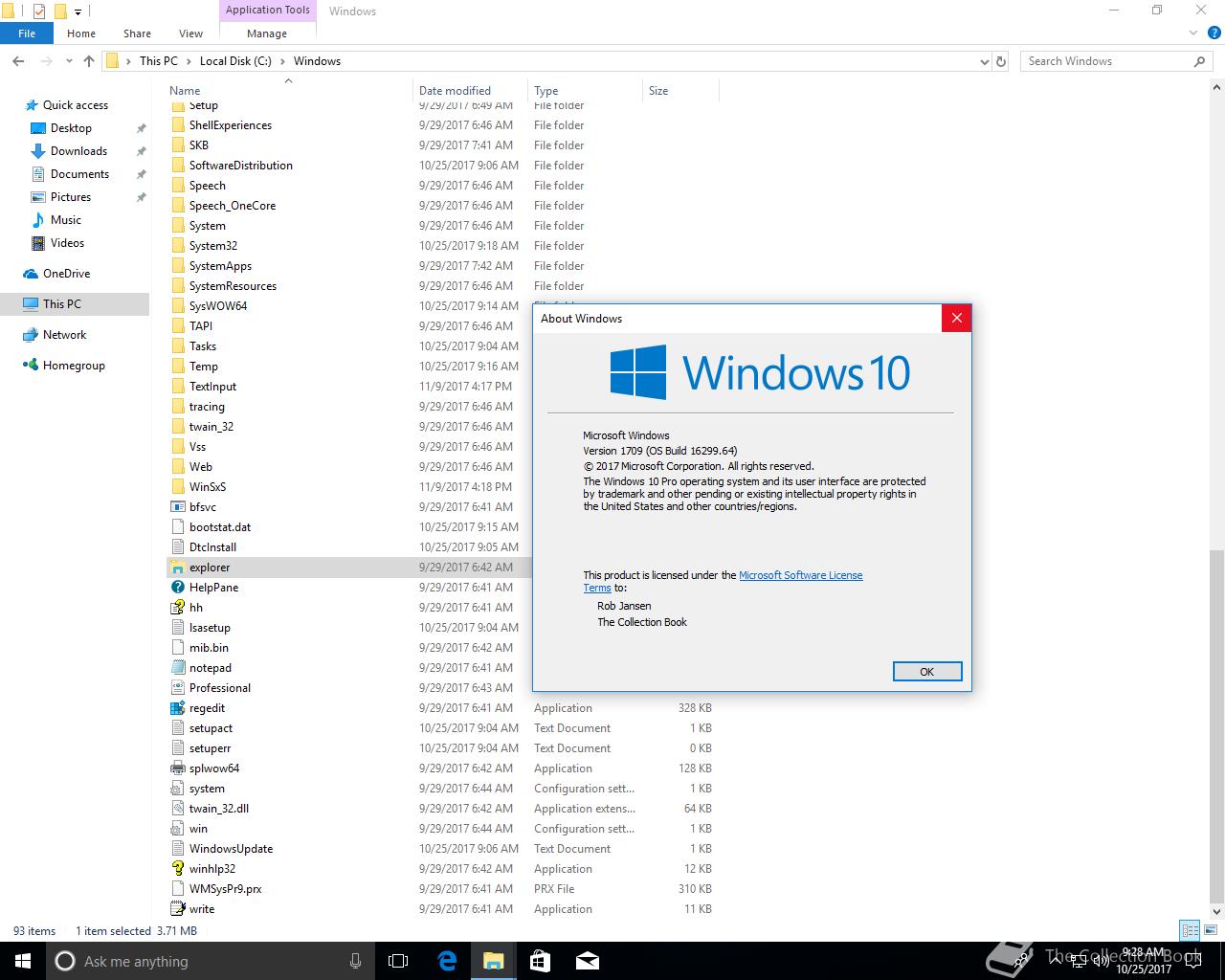Open the Store app on taskbar
The height and width of the screenshot is (980, 1225).
click(540, 961)
